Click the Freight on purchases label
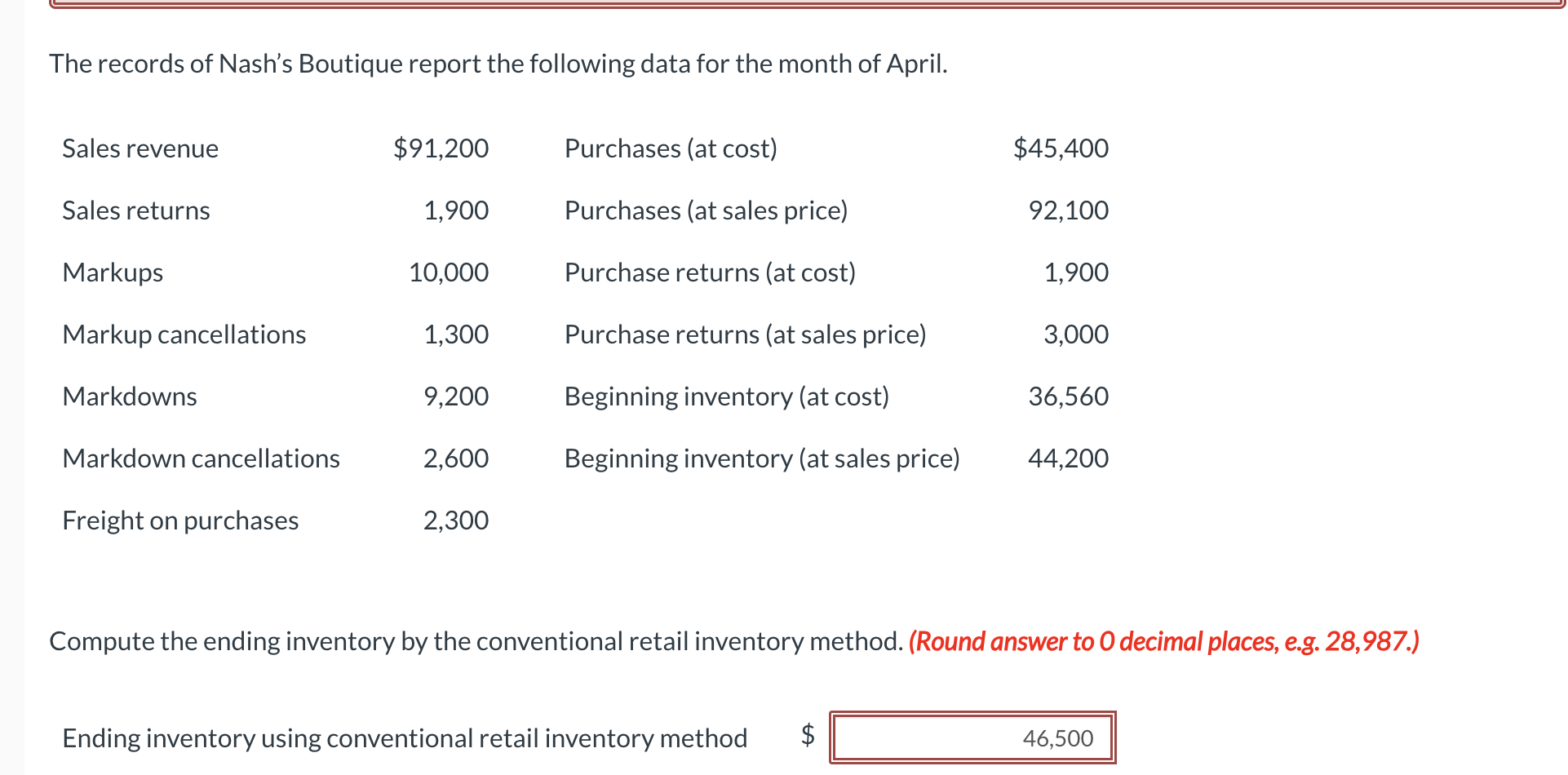 click(x=179, y=520)
